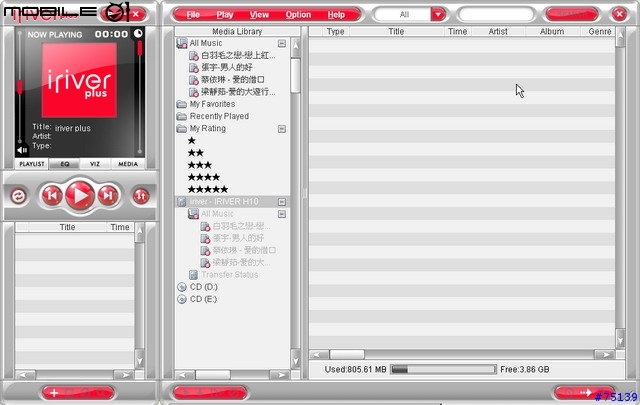Screen dimensions: 640x405
Task: Switch to the VIZ tab
Action: (x=95, y=164)
